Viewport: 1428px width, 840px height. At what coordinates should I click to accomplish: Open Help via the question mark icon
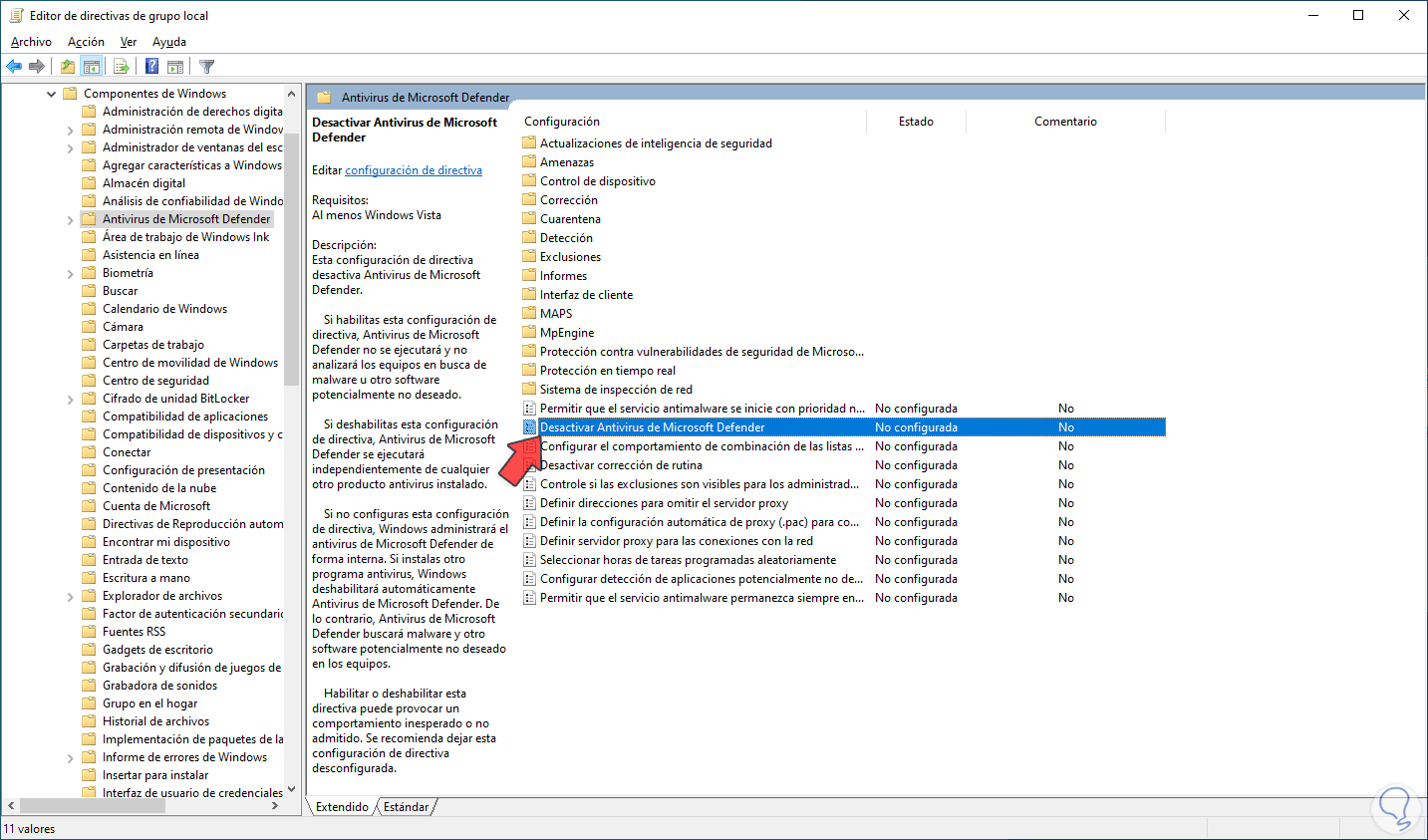[151, 67]
